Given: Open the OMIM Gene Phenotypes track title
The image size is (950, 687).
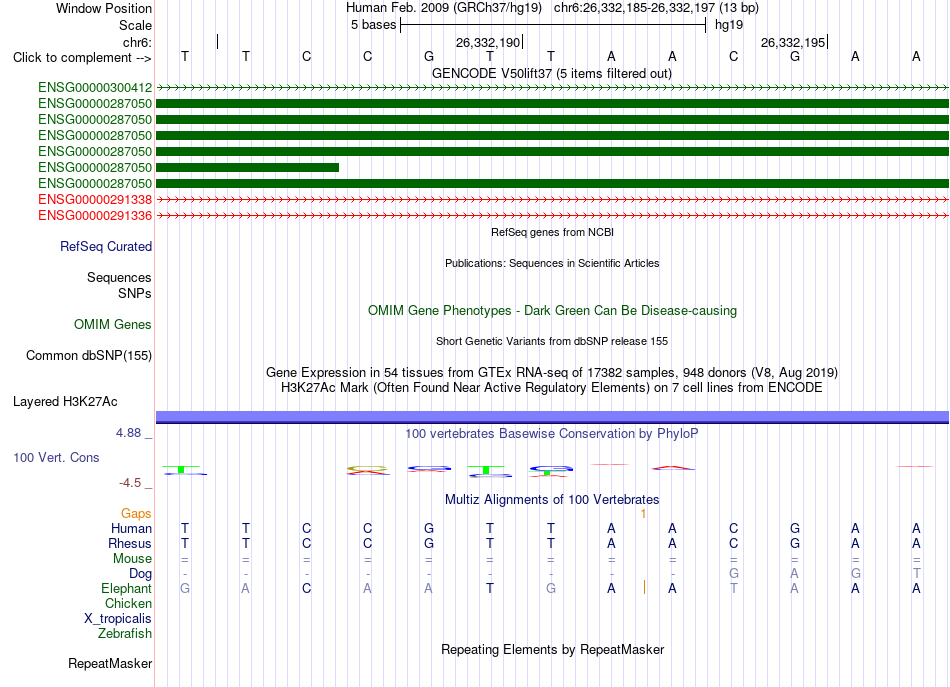Looking at the screenshot, I should [553, 310].
